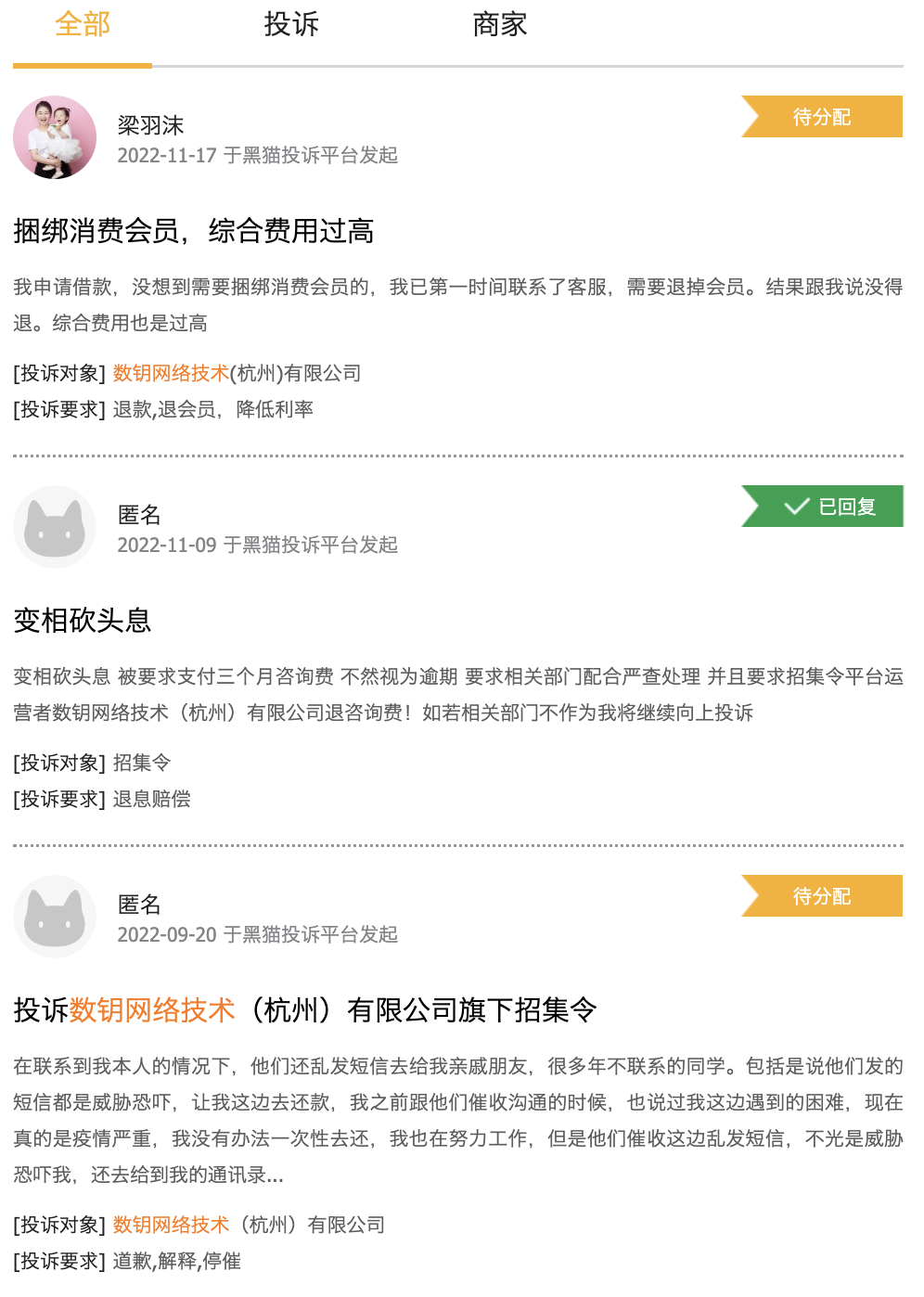
Task: Click 待分配 badge on 梁羽沫's complaint
Action: pos(822,117)
